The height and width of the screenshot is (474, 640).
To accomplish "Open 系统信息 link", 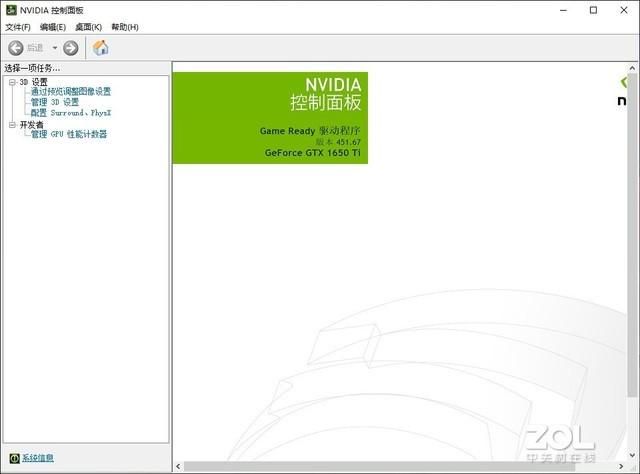I will point(38,458).
